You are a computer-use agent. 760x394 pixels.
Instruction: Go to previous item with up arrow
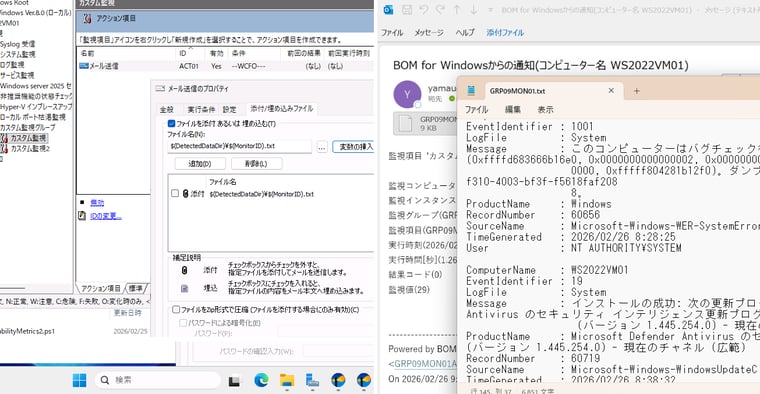[x=457, y=10]
